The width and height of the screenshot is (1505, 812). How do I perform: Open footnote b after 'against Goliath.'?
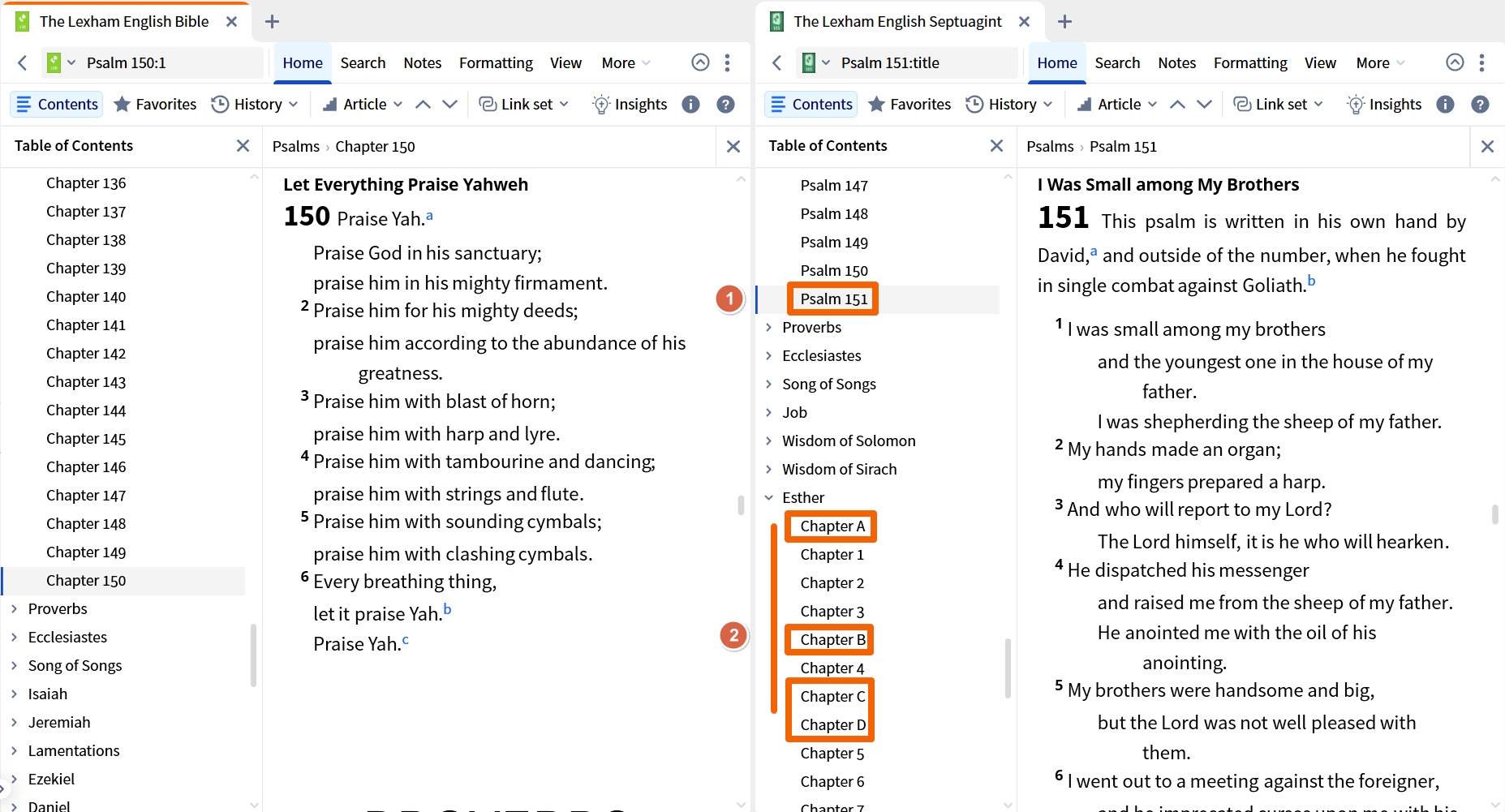tap(1311, 281)
